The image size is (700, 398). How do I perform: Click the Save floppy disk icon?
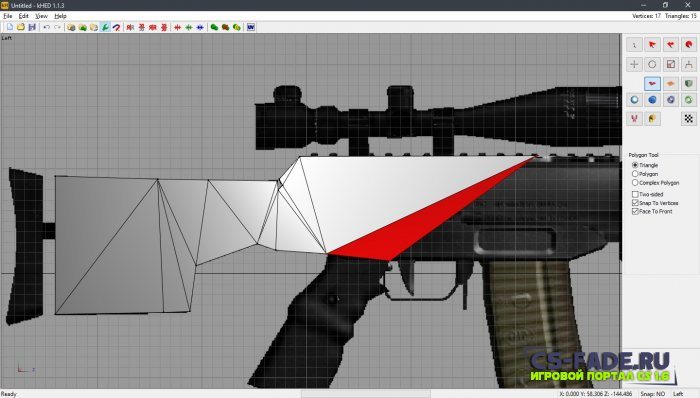pos(32,27)
